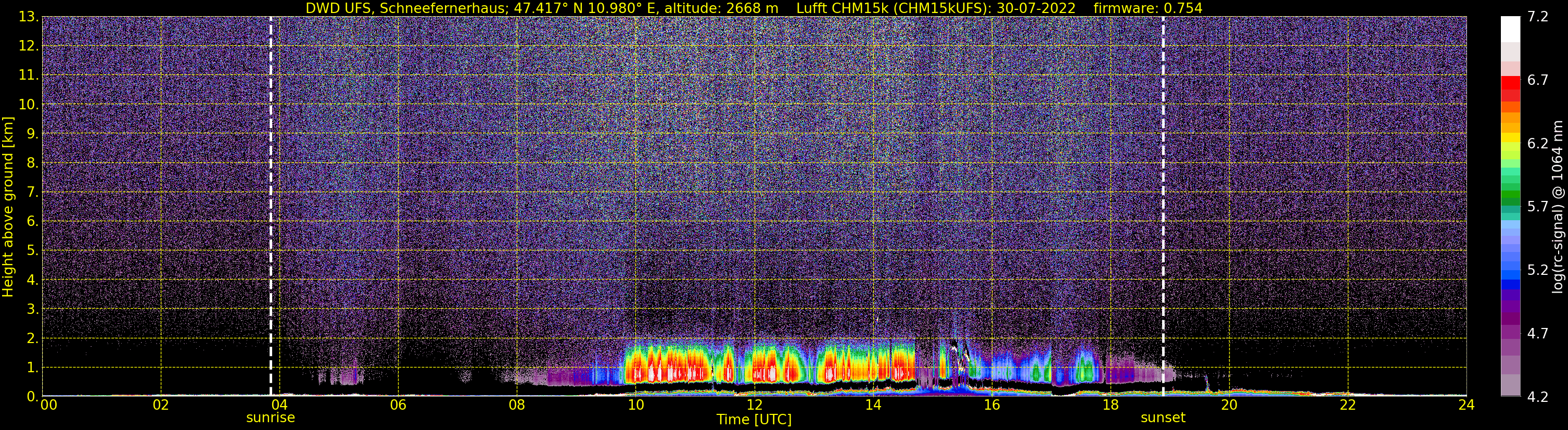
Task: Click the x-axis tick label '16'
Action: (x=991, y=405)
